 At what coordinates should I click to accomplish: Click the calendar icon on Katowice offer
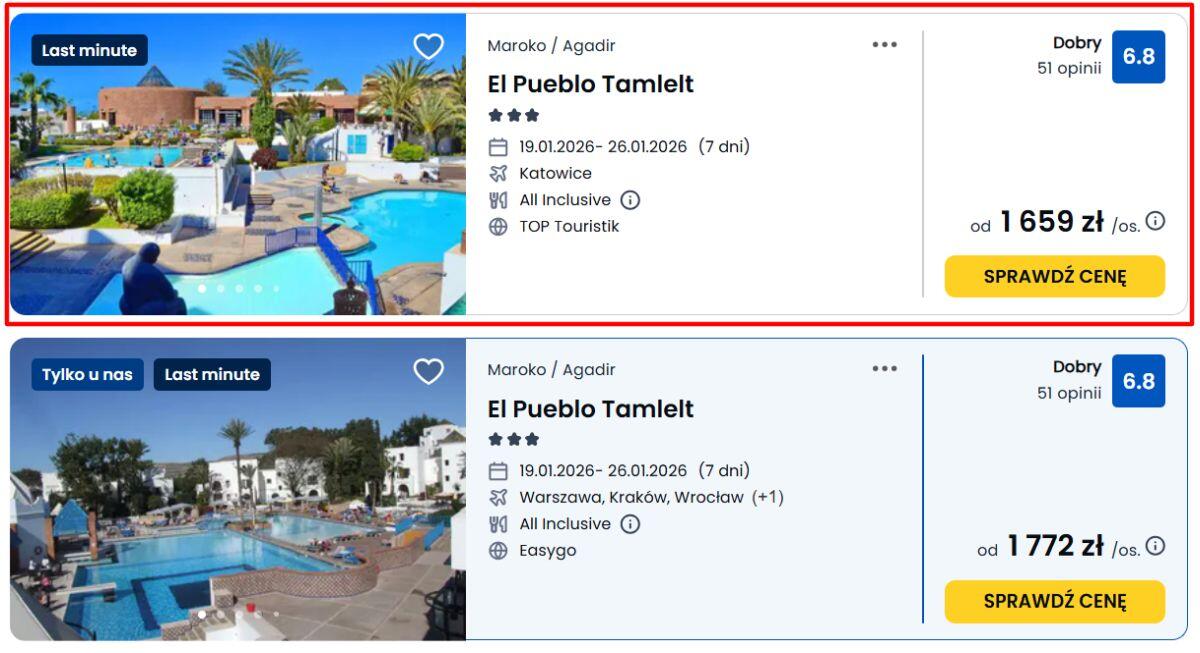click(498, 147)
